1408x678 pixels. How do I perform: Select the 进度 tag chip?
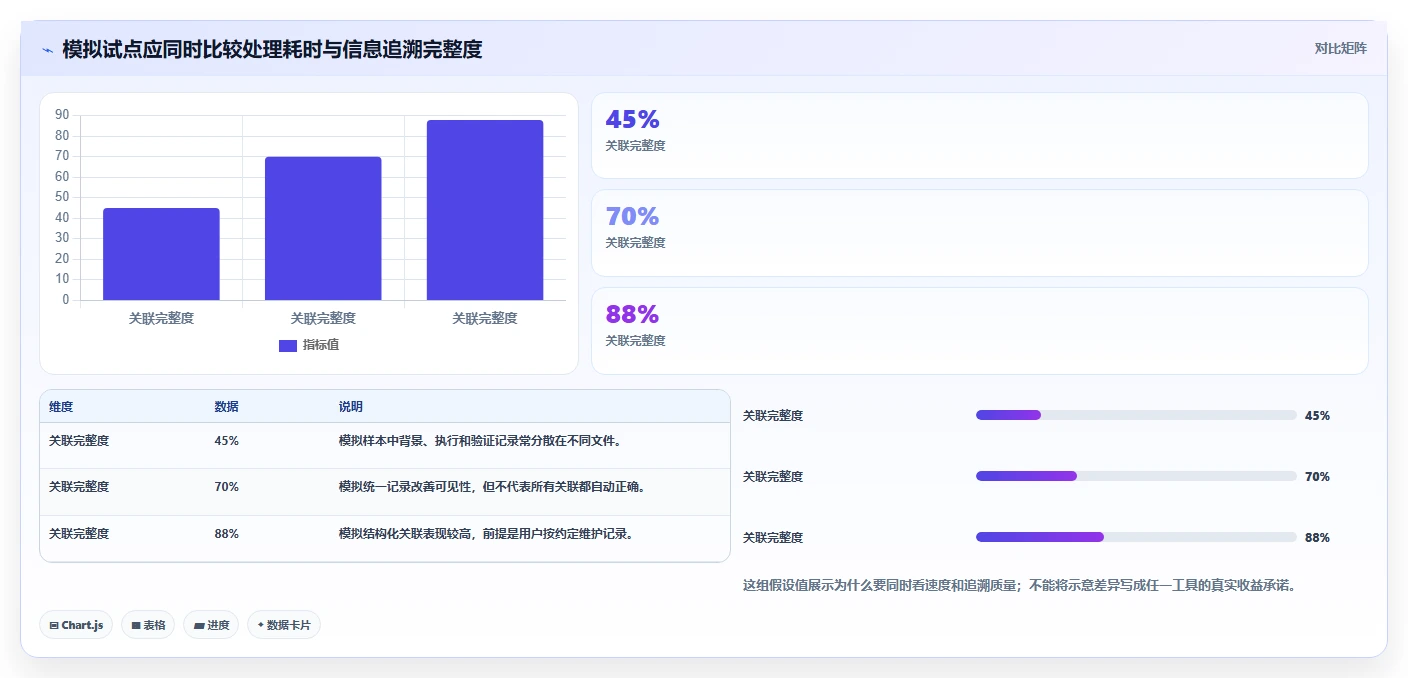pyautogui.click(x=211, y=625)
